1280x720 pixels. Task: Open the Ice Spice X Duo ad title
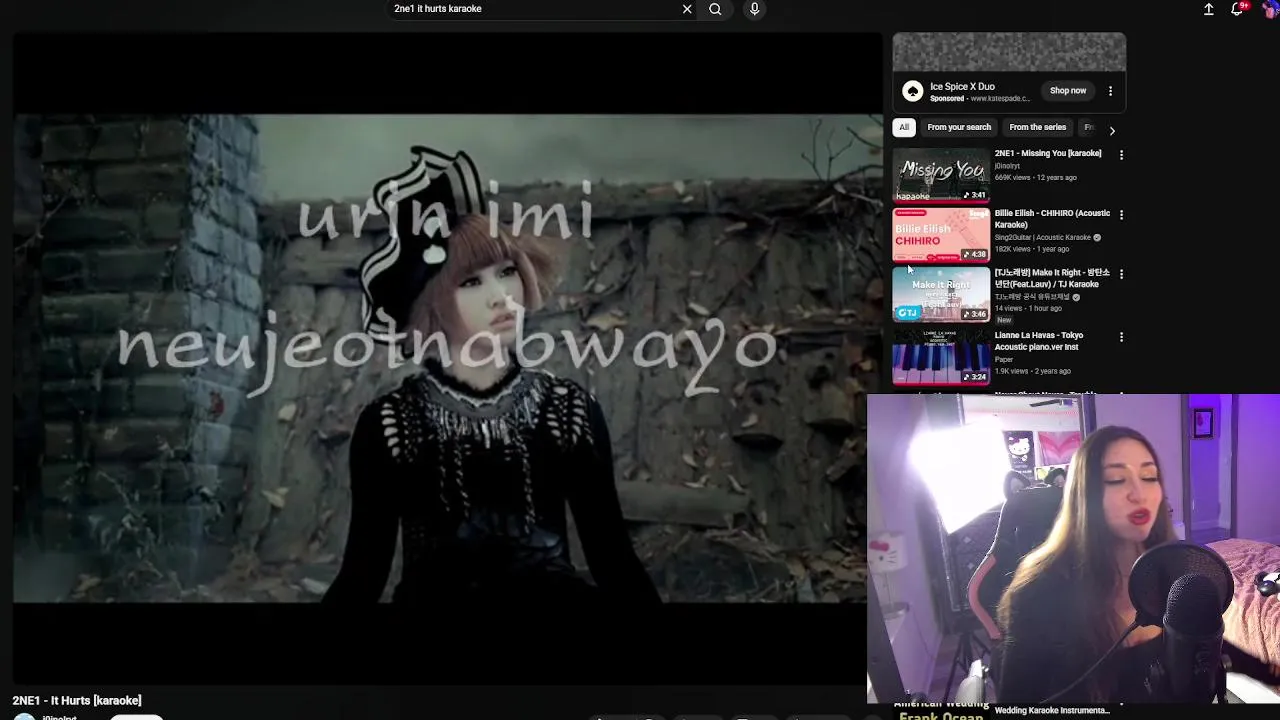coord(962,87)
